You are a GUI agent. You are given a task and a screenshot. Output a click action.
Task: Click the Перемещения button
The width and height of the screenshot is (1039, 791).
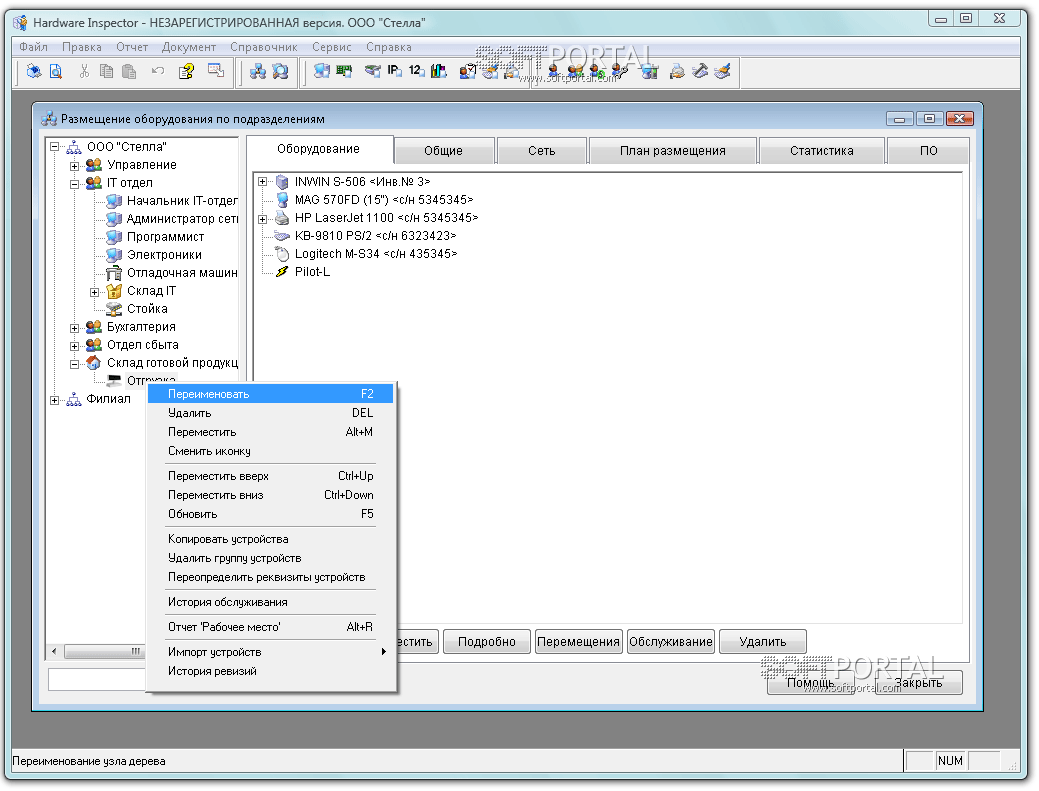click(578, 642)
